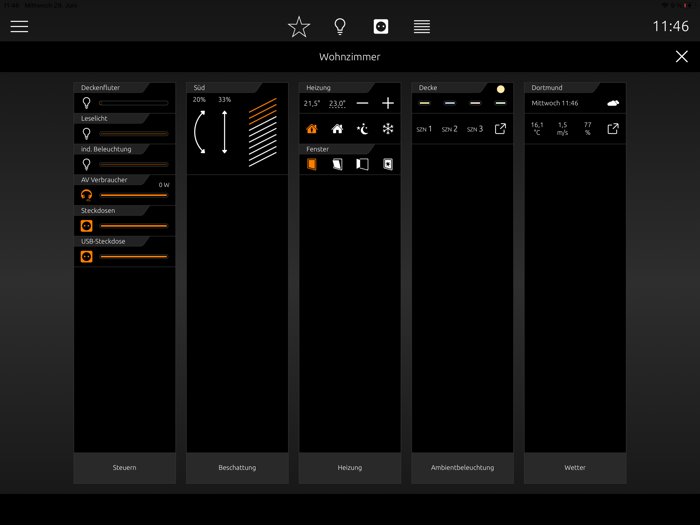
Task: Select the orange closed window icon
Action: pyautogui.click(x=312, y=164)
